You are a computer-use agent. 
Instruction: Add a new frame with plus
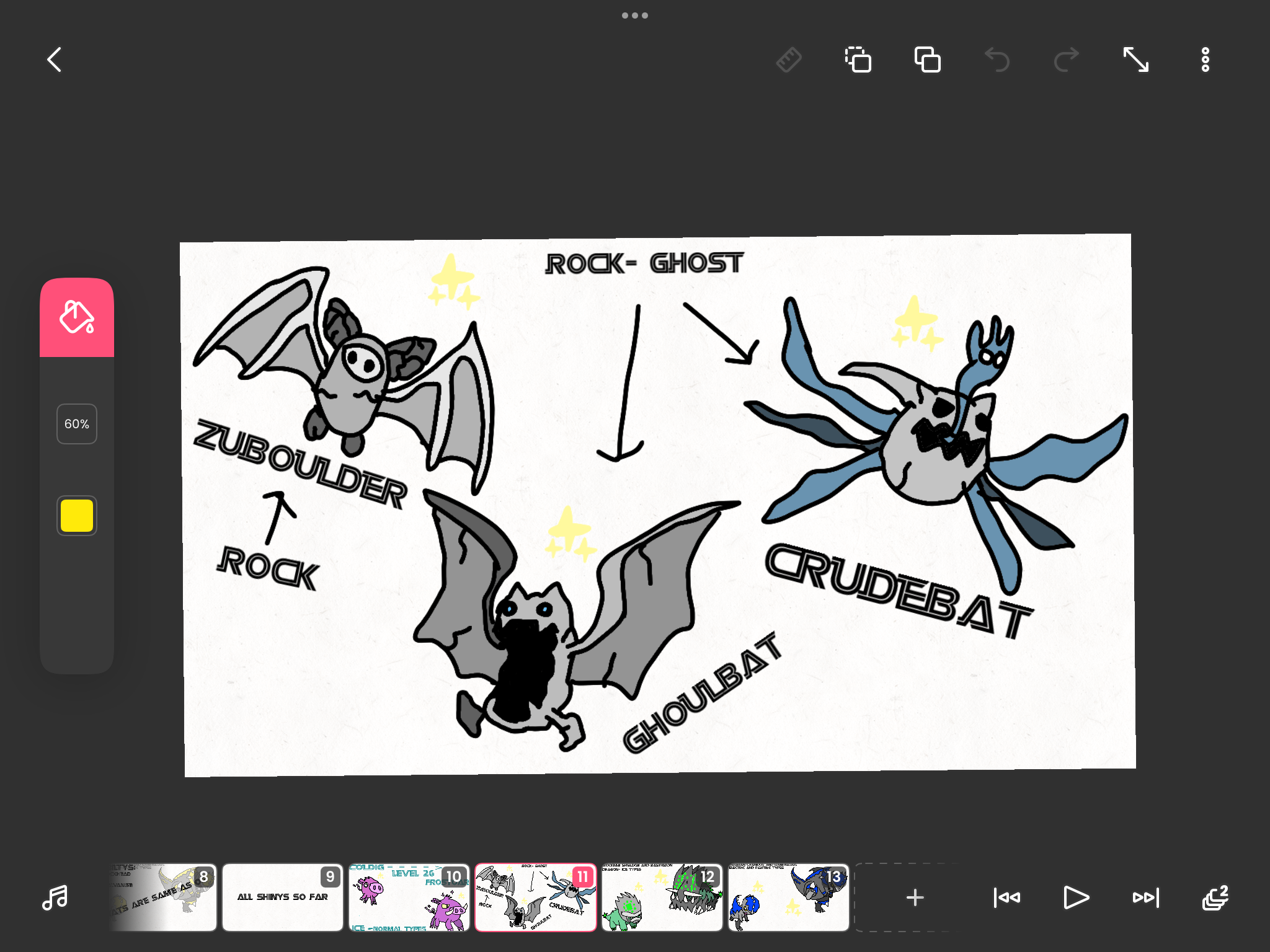pos(915,897)
